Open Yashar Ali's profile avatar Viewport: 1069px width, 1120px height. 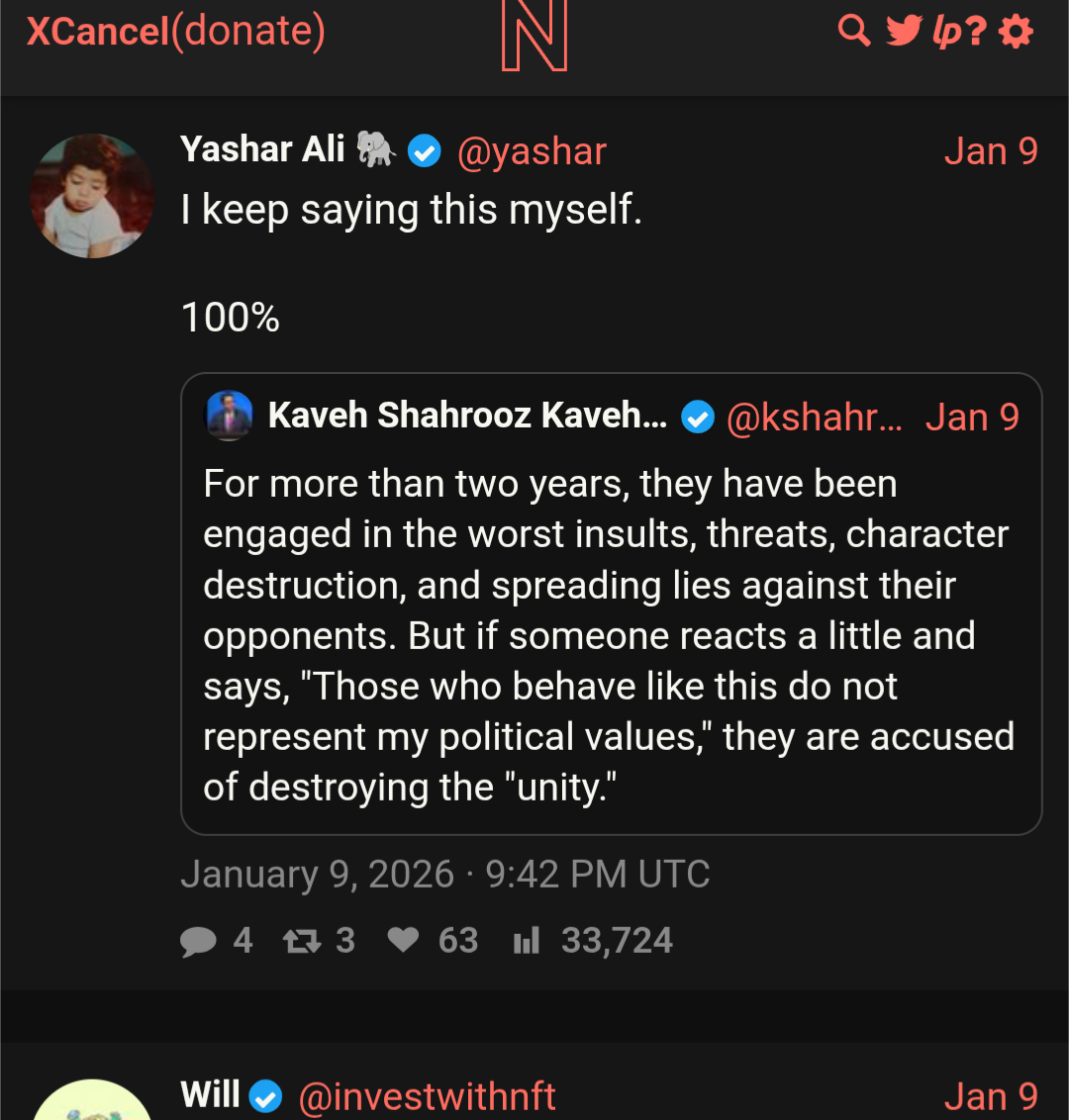click(x=92, y=195)
